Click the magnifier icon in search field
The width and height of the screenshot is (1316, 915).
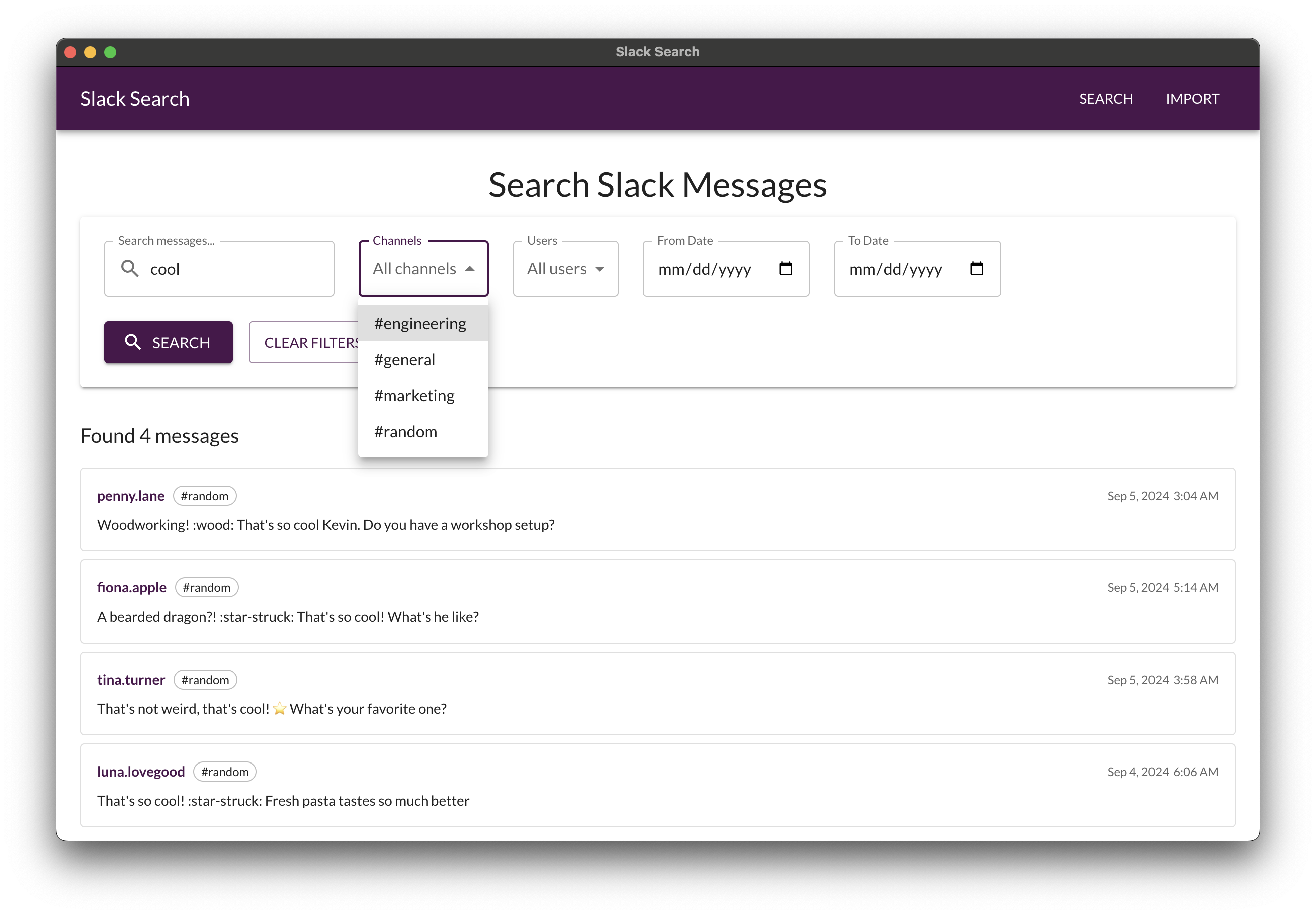click(x=130, y=269)
